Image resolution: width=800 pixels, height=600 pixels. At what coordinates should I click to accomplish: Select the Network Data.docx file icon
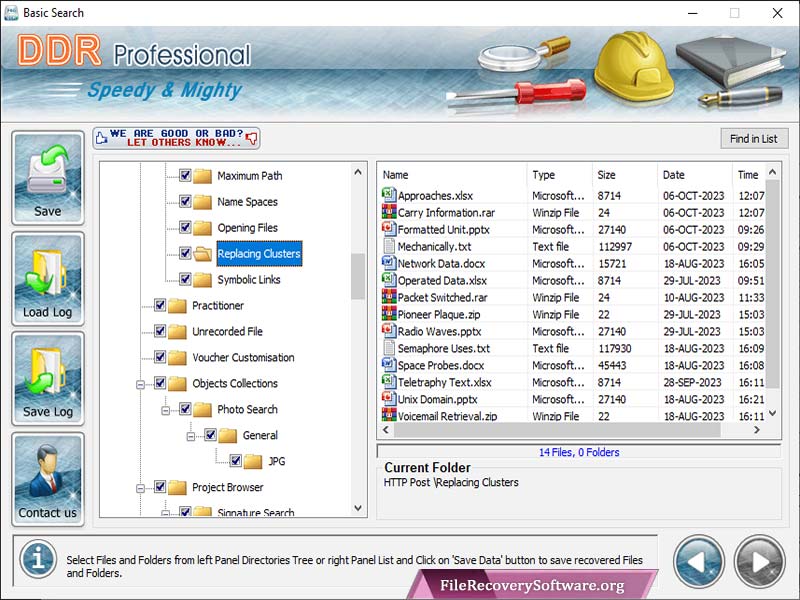[x=389, y=262]
